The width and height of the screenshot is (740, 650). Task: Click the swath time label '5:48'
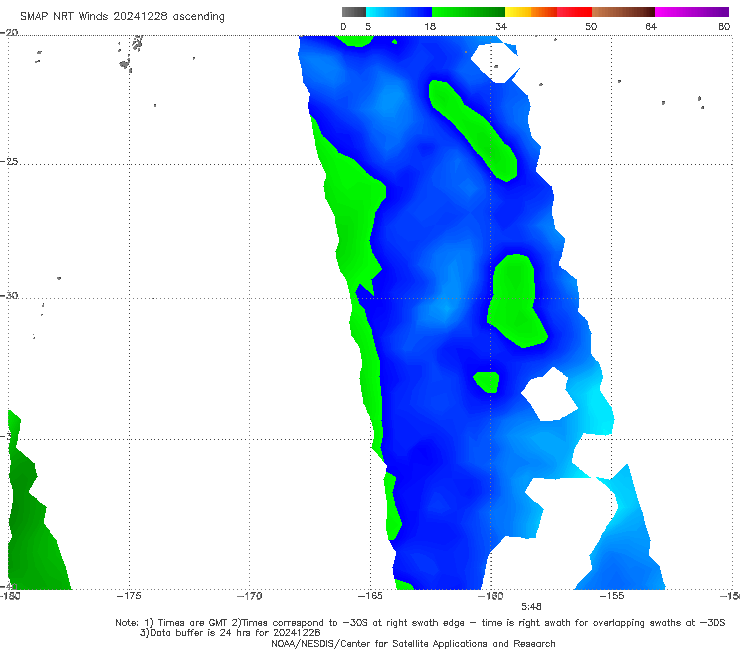(x=531, y=607)
